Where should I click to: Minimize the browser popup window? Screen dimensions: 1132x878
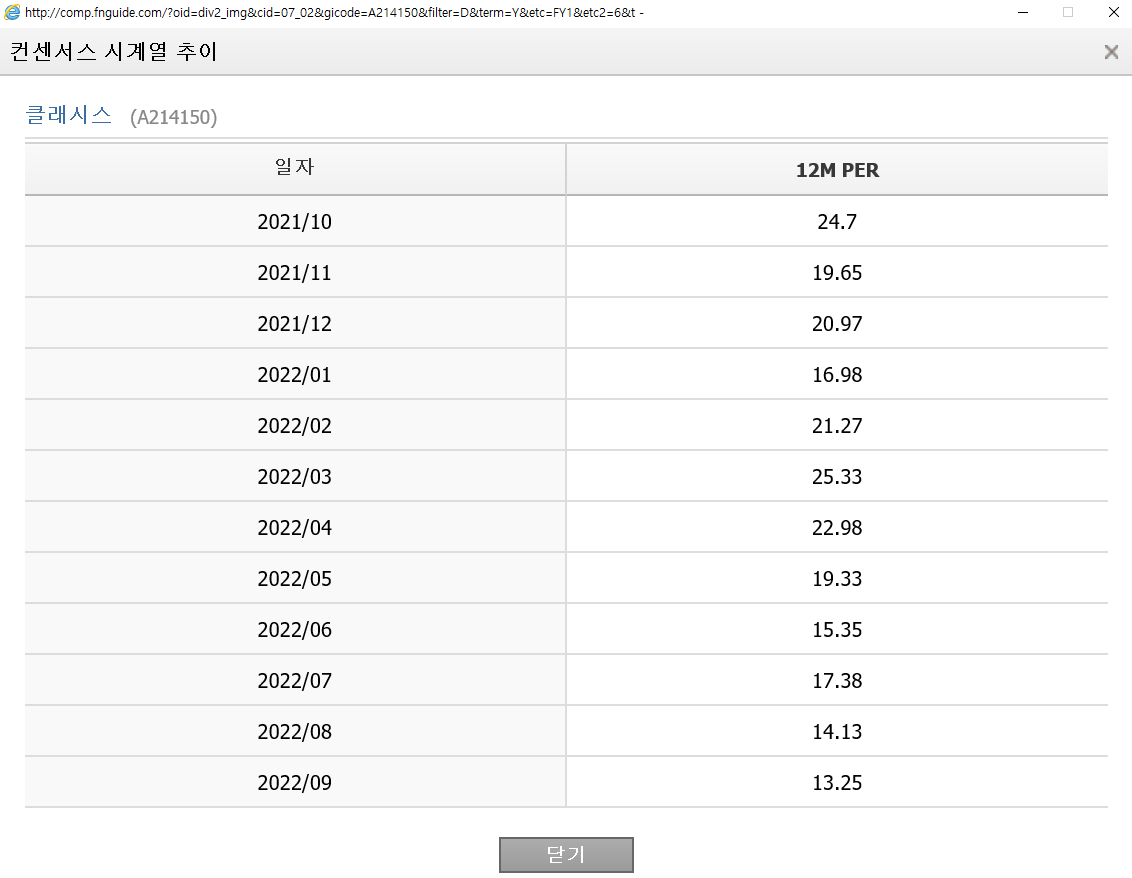point(1022,12)
